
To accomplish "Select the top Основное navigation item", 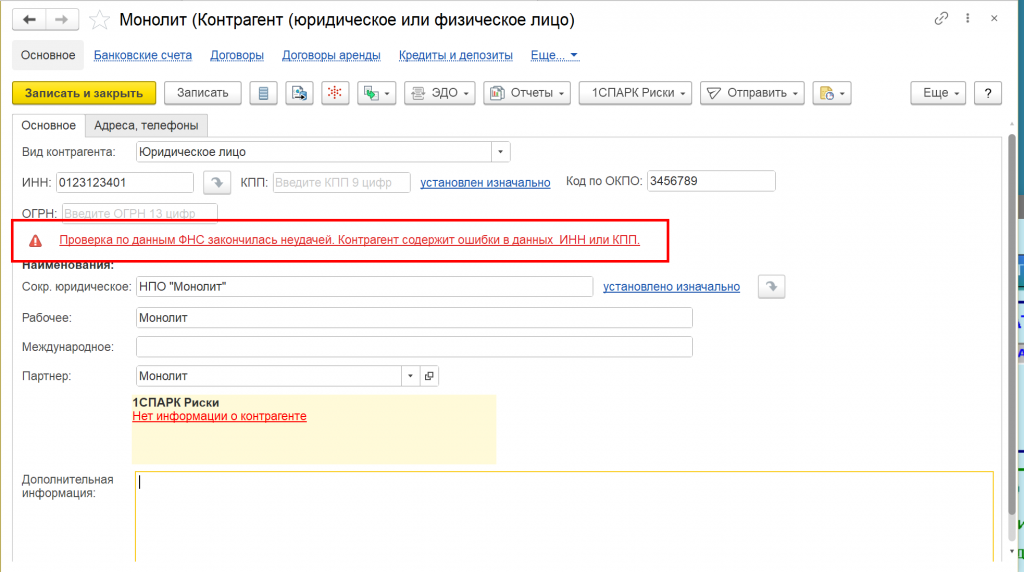I will [x=48, y=56].
